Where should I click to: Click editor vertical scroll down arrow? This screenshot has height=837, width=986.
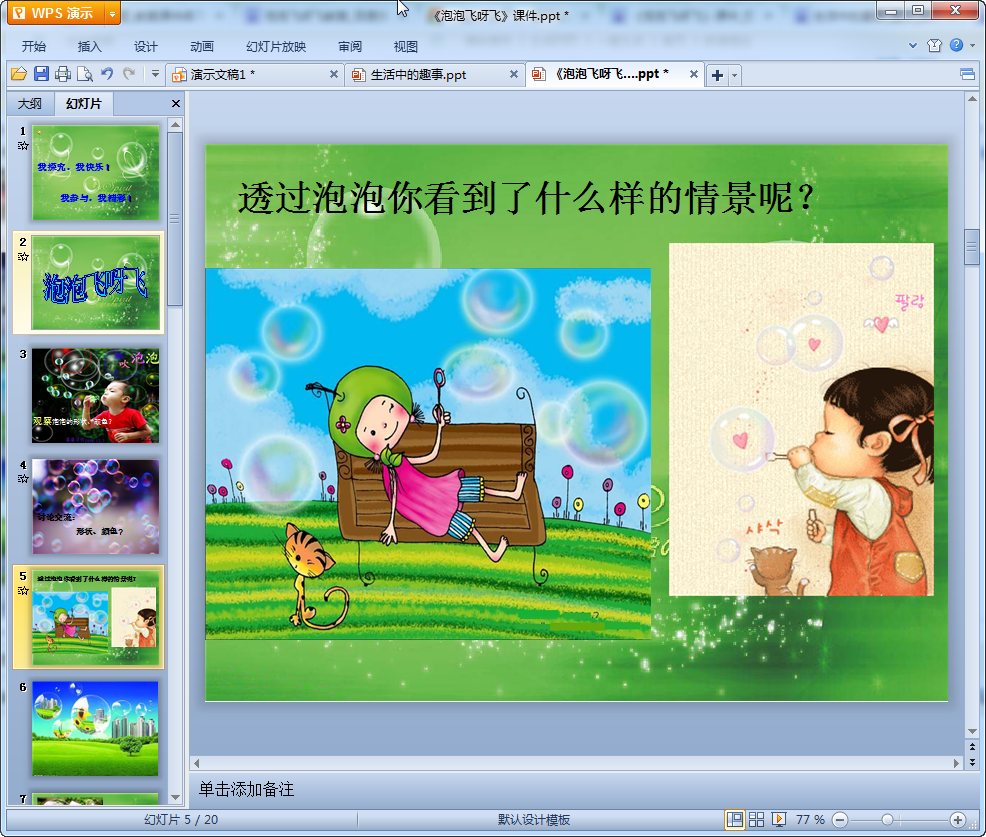click(x=972, y=731)
